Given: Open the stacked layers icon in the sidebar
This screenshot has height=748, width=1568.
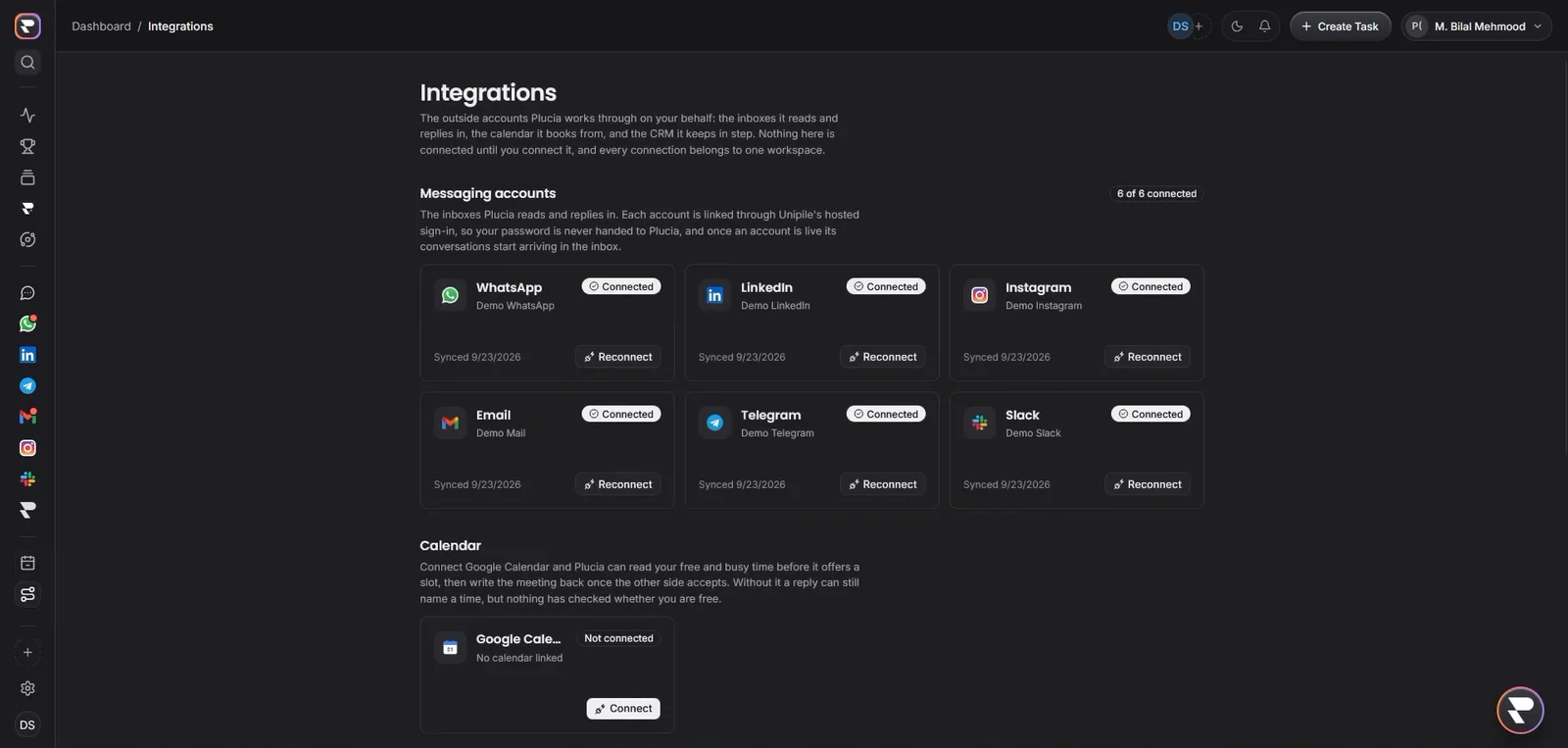Looking at the screenshot, I should 27,177.
